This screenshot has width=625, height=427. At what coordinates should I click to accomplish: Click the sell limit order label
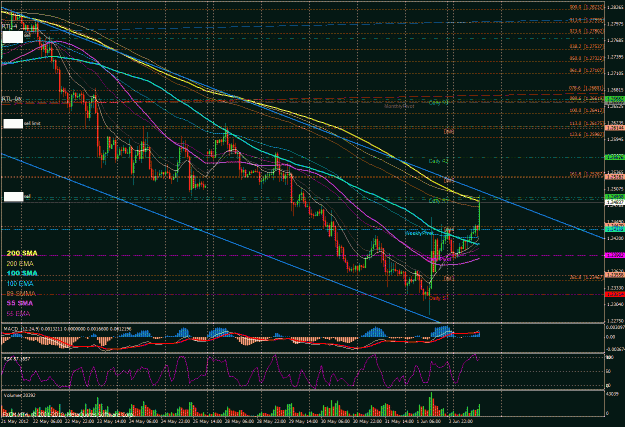click(32, 124)
